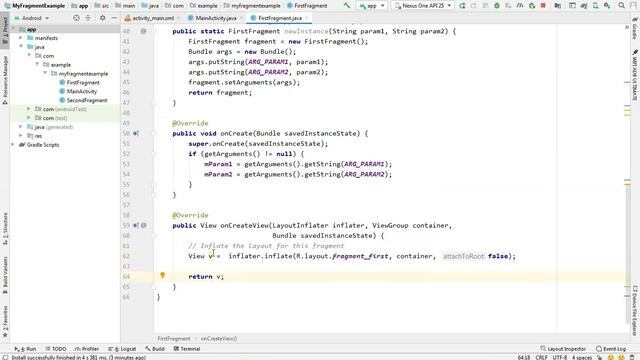
Task: Open the Nexus One API 25 device dropdown
Action: [x=423, y=6]
